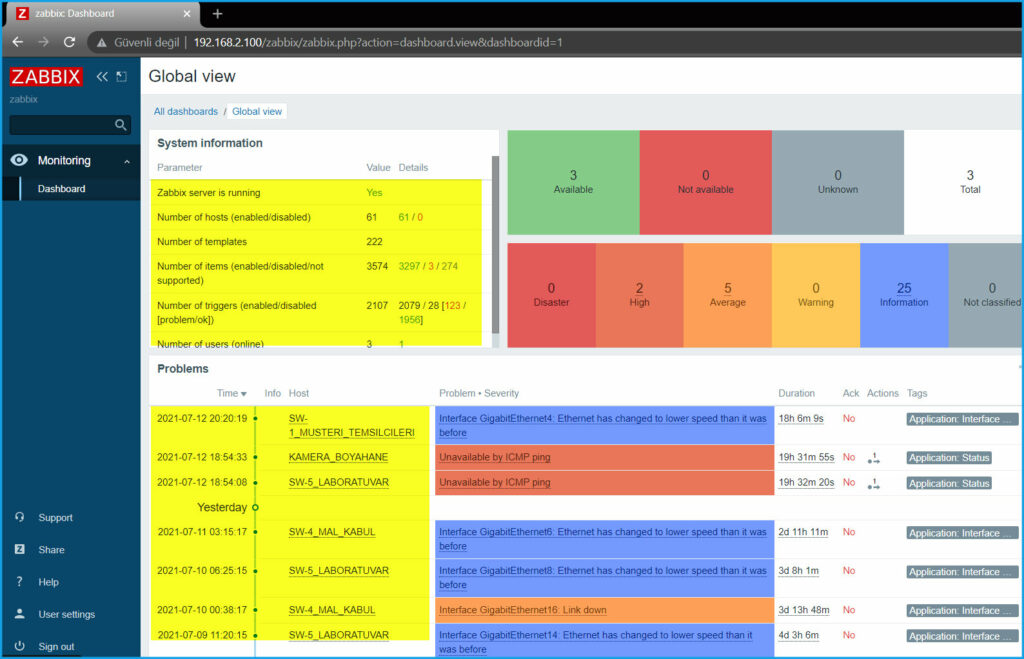Image resolution: width=1024 pixels, height=659 pixels.
Task: Click 'Zabbix server is running' parameter row
Action: pyautogui.click(x=316, y=193)
